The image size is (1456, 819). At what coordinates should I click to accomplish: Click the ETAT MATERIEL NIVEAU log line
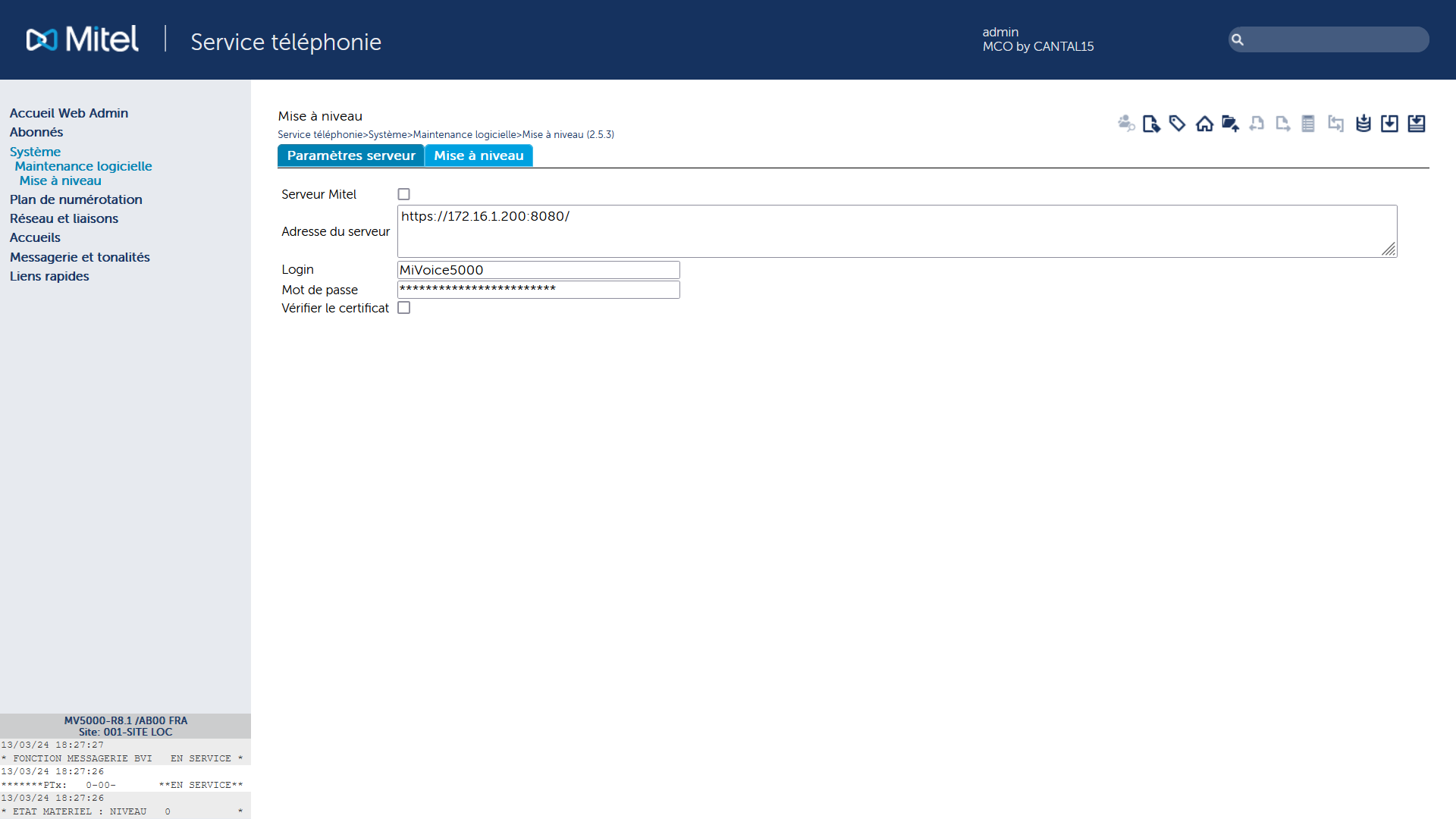[x=122, y=811]
